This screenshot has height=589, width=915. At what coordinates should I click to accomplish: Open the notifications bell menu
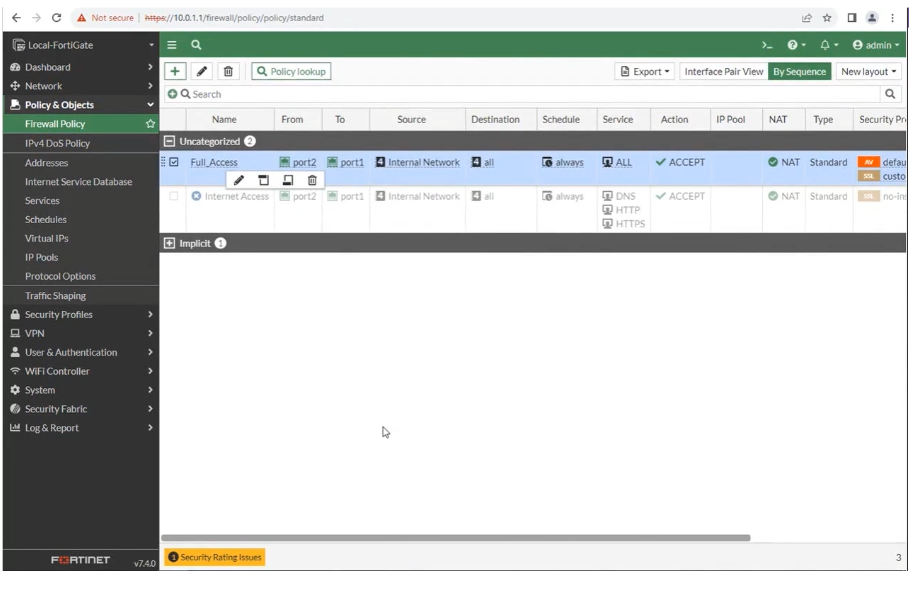coord(829,45)
